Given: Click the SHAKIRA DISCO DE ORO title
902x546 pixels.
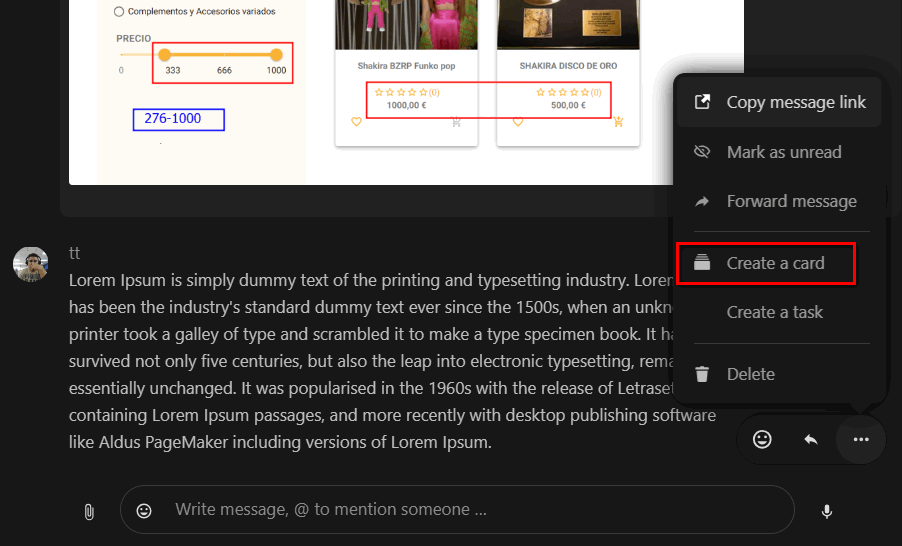Looking at the screenshot, I should pyautogui.click(x=568, y=66).
